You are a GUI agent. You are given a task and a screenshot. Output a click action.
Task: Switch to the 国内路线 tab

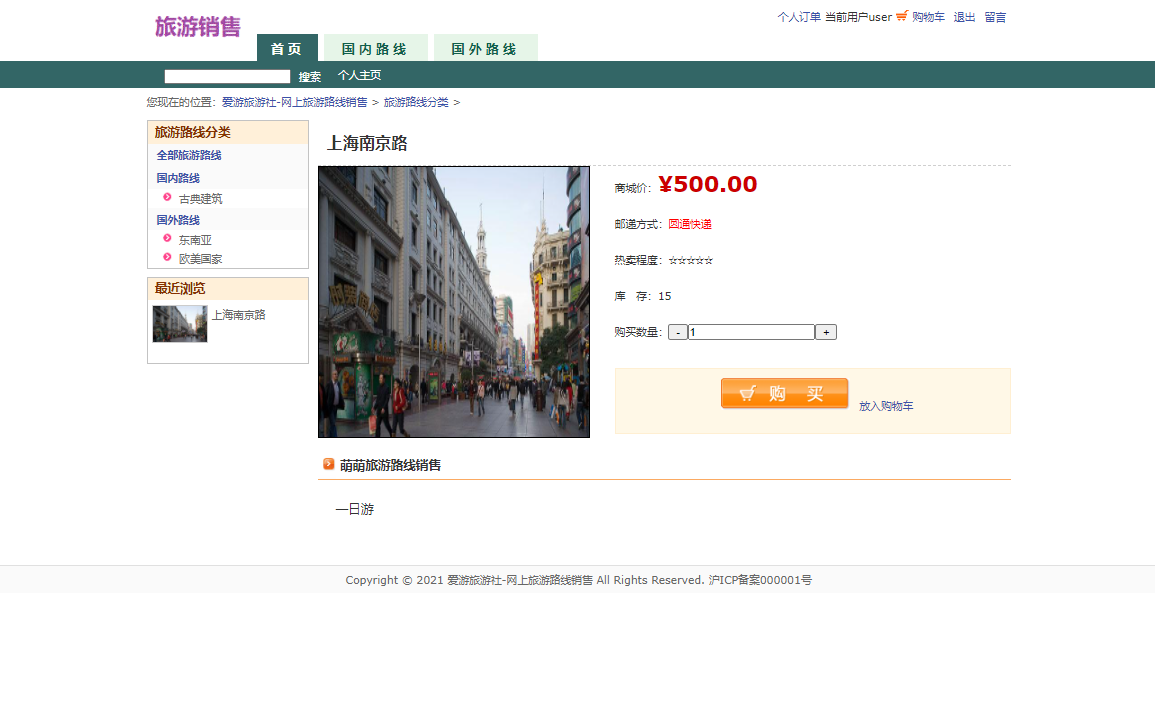pyautogui.click(x=375, y=48)
